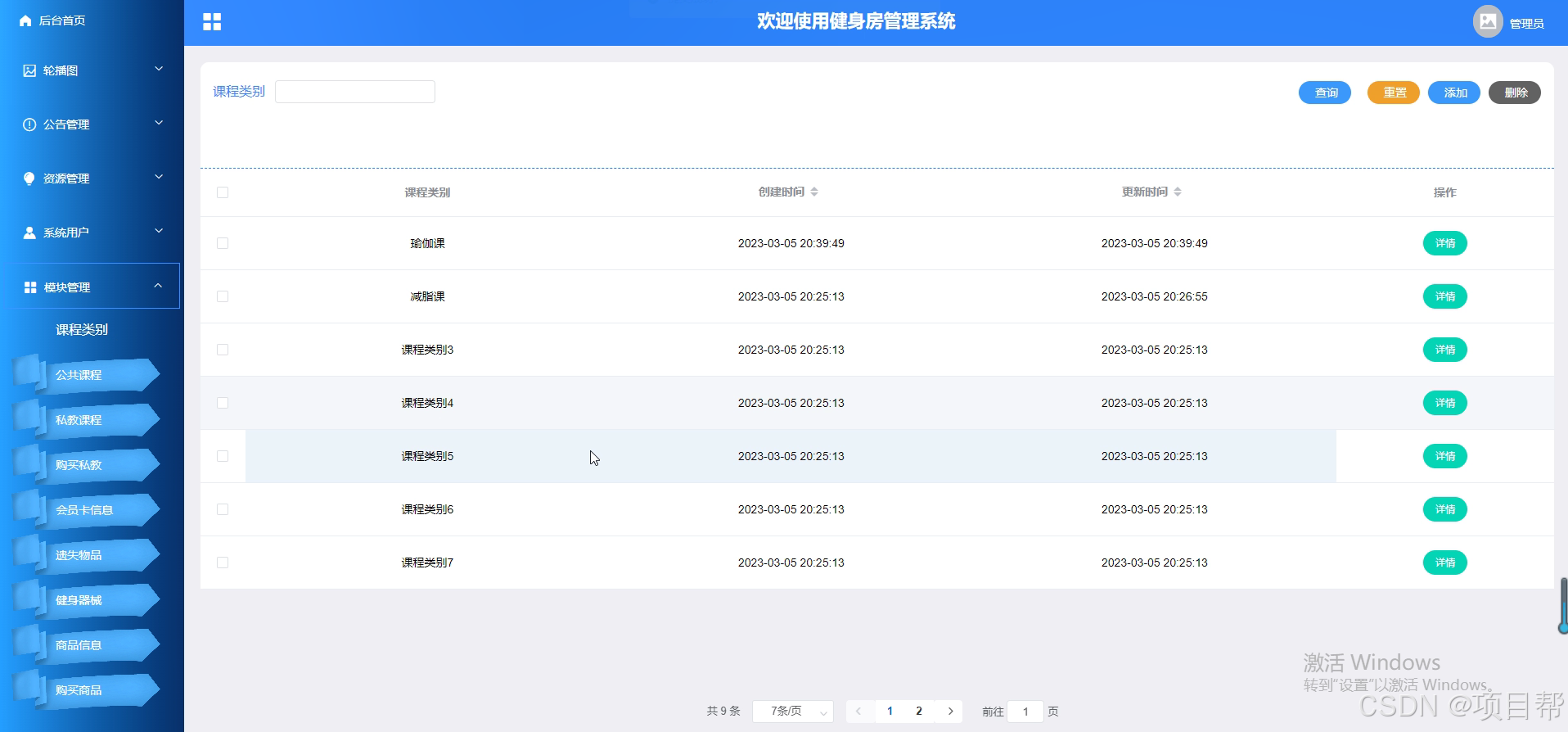Open 详情 for 课程类别4 row

point(1445,403)
